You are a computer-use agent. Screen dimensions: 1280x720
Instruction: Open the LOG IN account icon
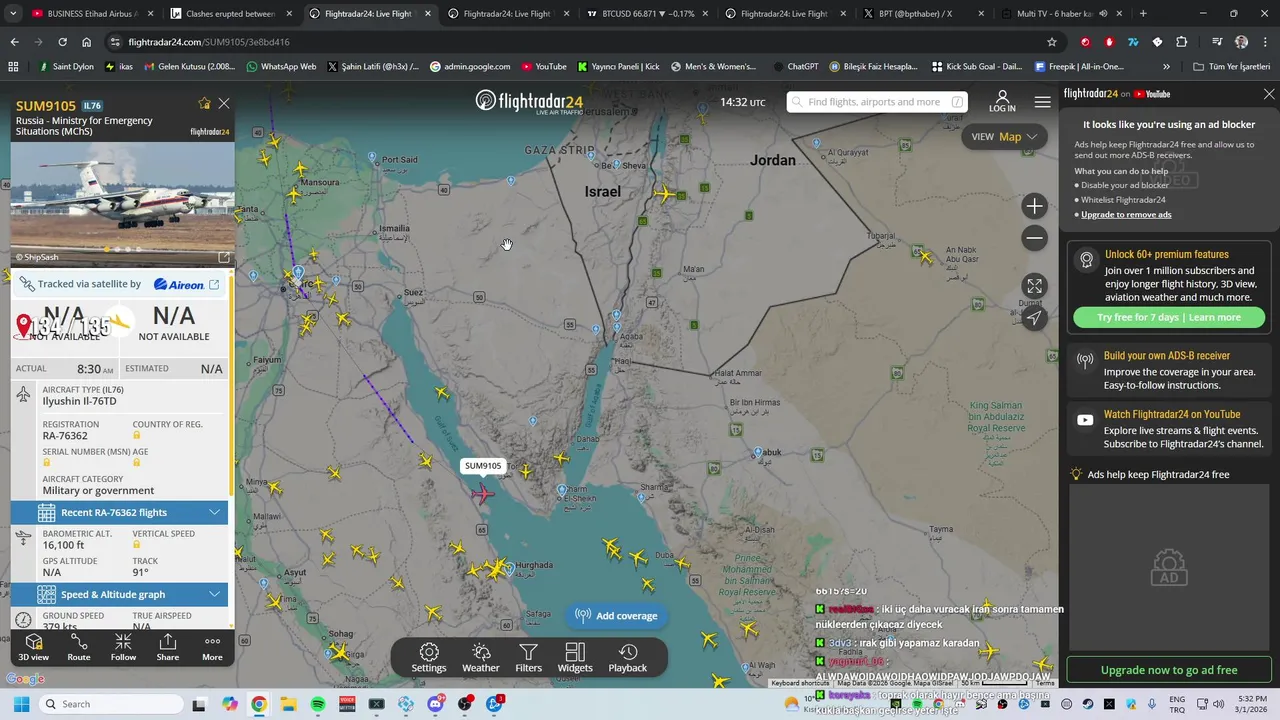1002,101
